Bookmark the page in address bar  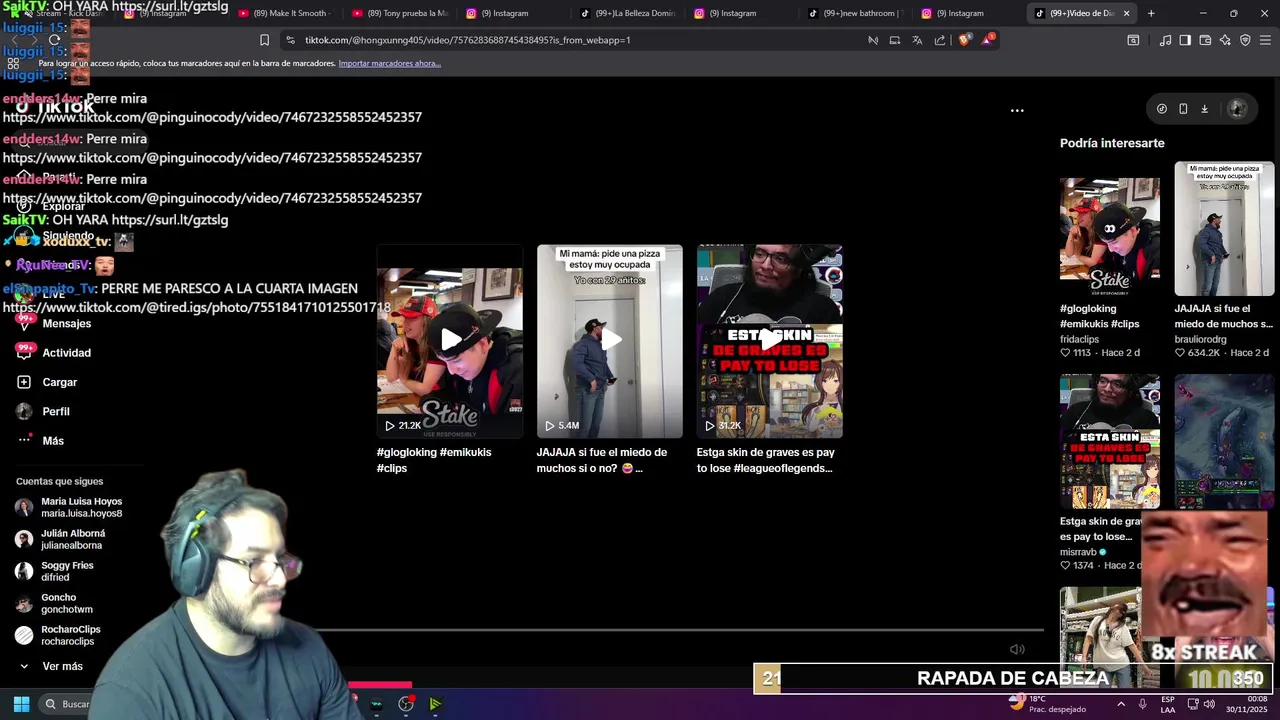point(264,40)
